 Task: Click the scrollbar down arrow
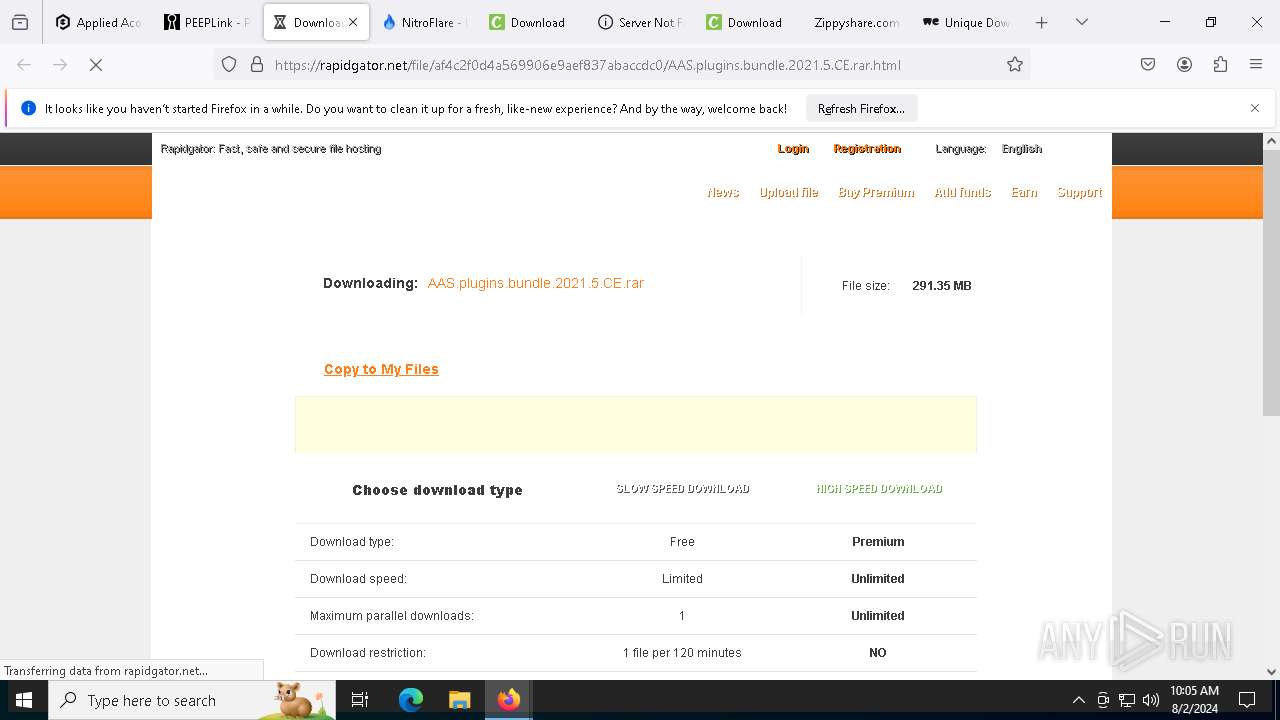[x=1271, y=672]
